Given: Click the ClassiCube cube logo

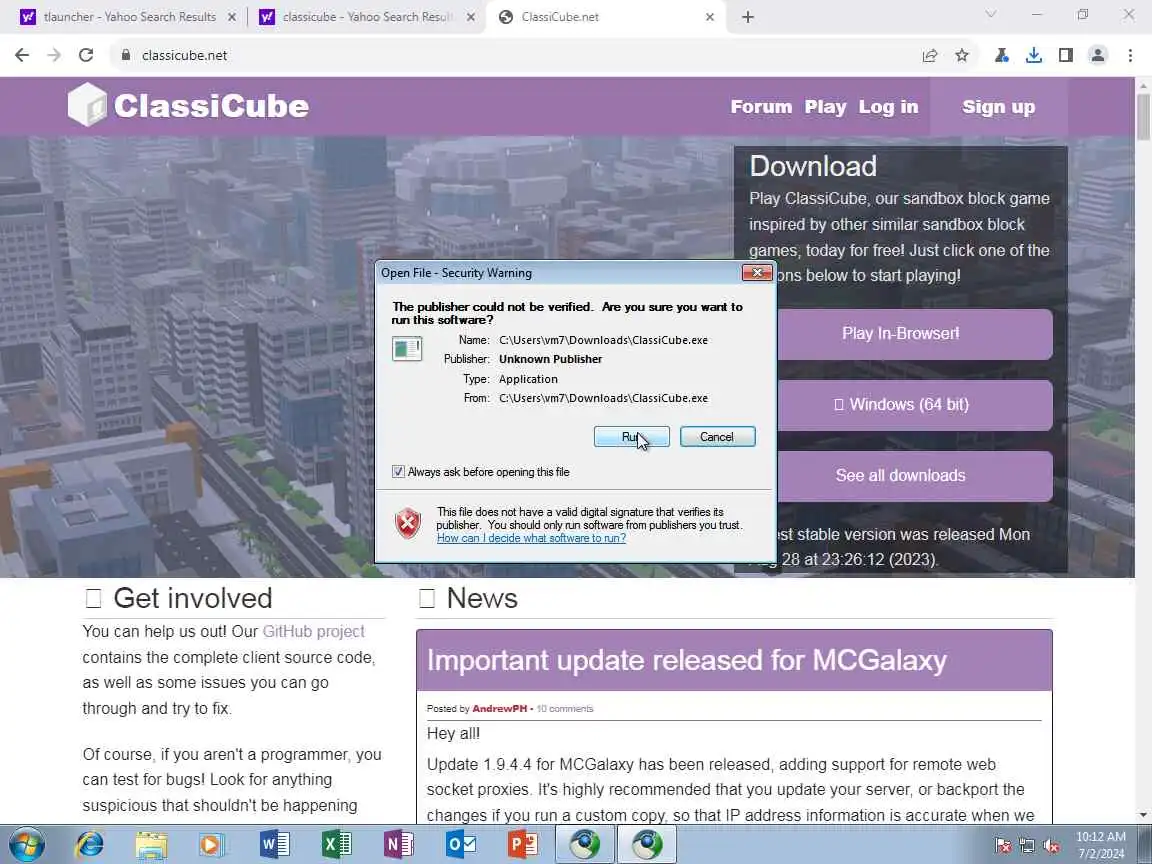Looking at the screenshot, I should coord(87,104).
